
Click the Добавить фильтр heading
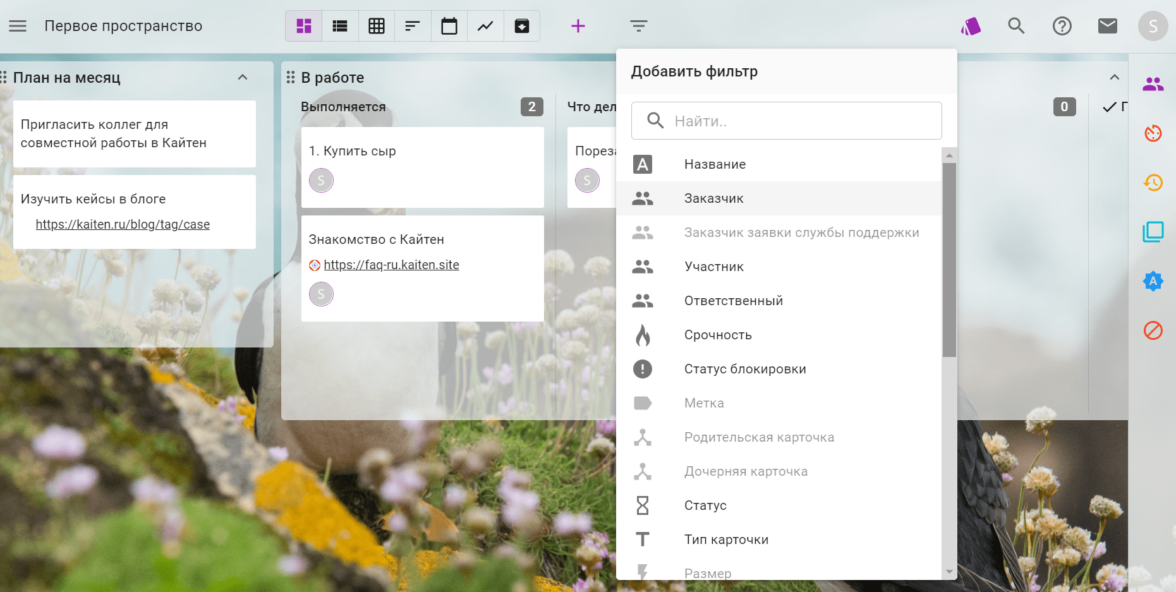point(694,72)
